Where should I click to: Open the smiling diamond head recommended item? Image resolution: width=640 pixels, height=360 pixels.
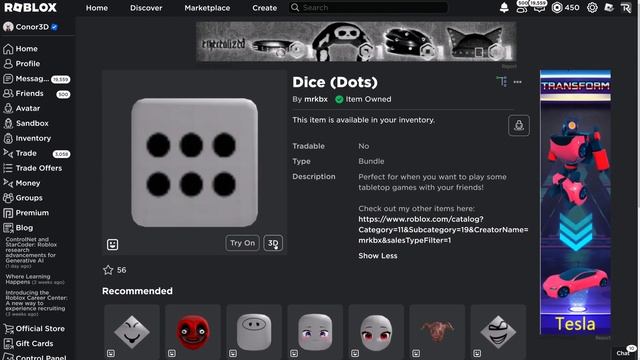(132, 332)
